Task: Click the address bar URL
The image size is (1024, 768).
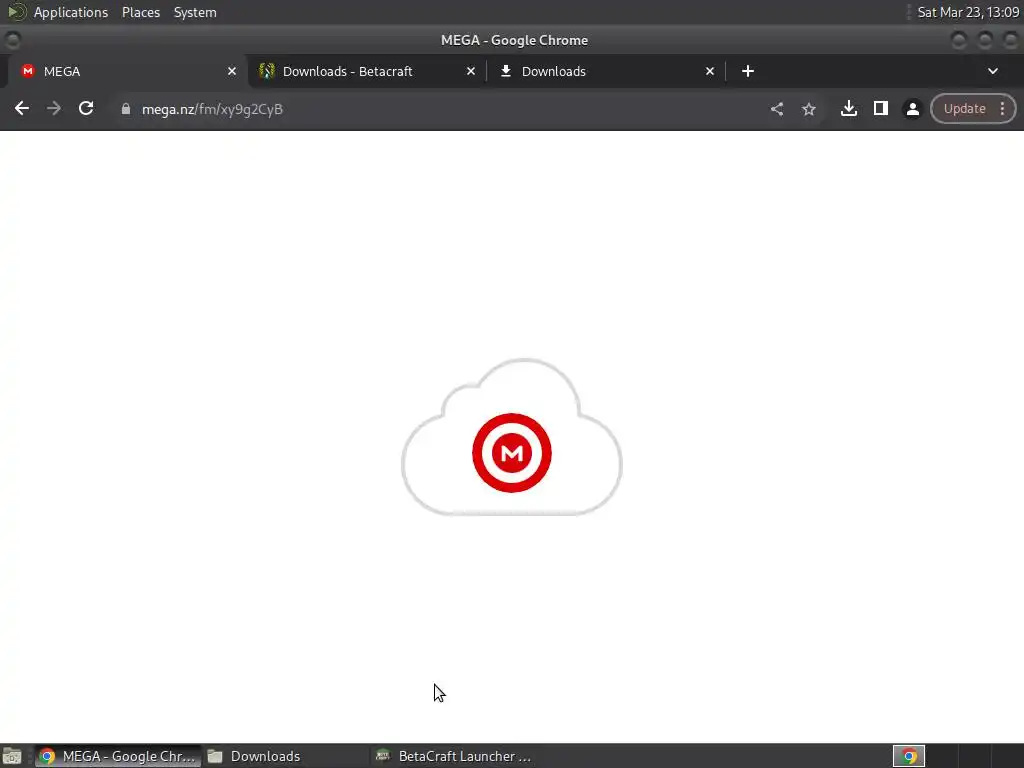Action: coord(212,109)
